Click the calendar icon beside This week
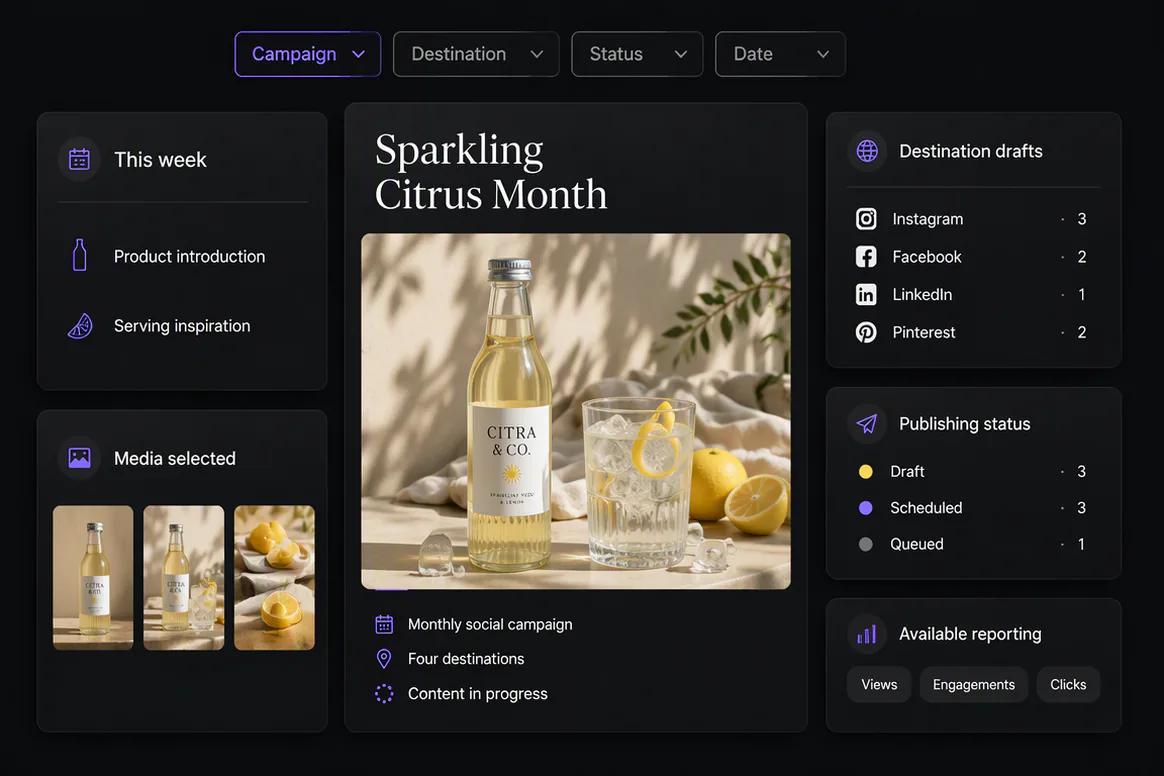Image resolution: width=1164 pixels, height=776 pixels. tap(79, 159)
